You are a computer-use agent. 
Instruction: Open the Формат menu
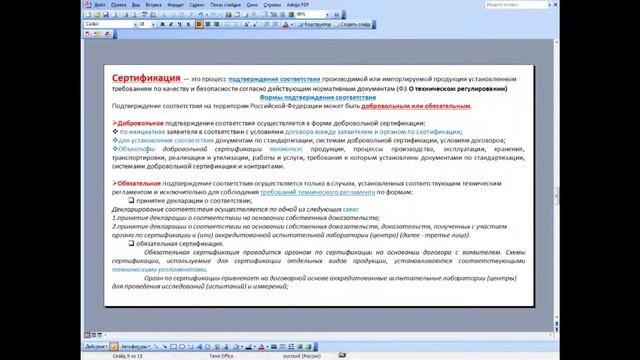point(176,5)
